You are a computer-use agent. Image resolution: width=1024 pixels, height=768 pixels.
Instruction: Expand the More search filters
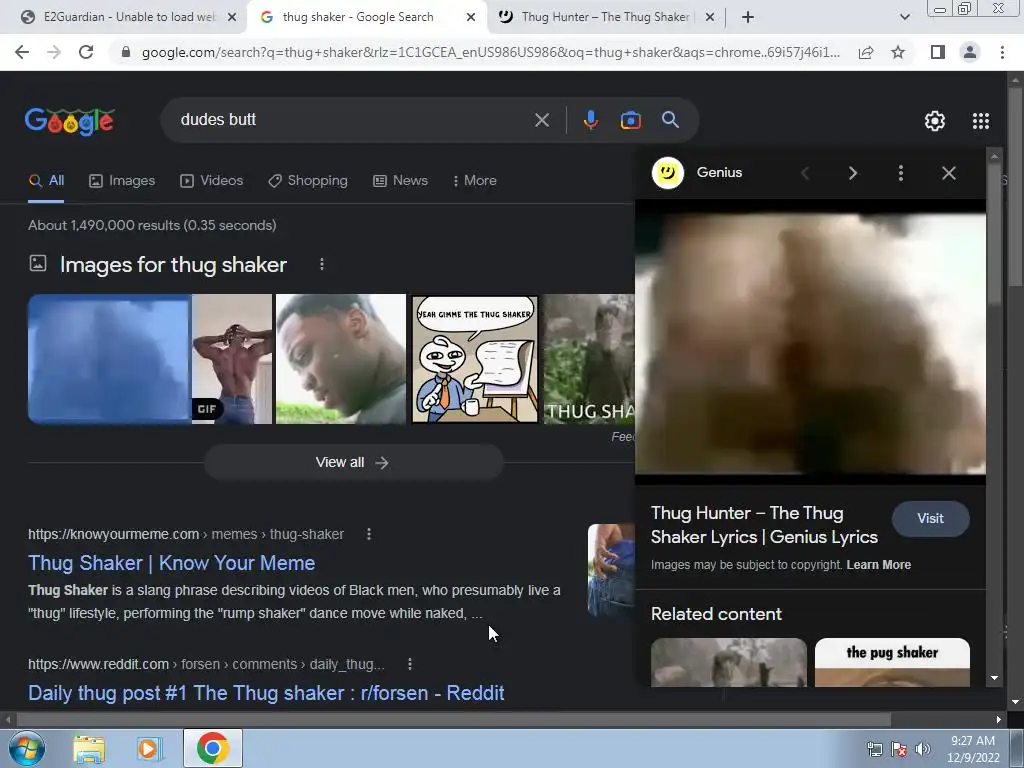pos(475,181)
